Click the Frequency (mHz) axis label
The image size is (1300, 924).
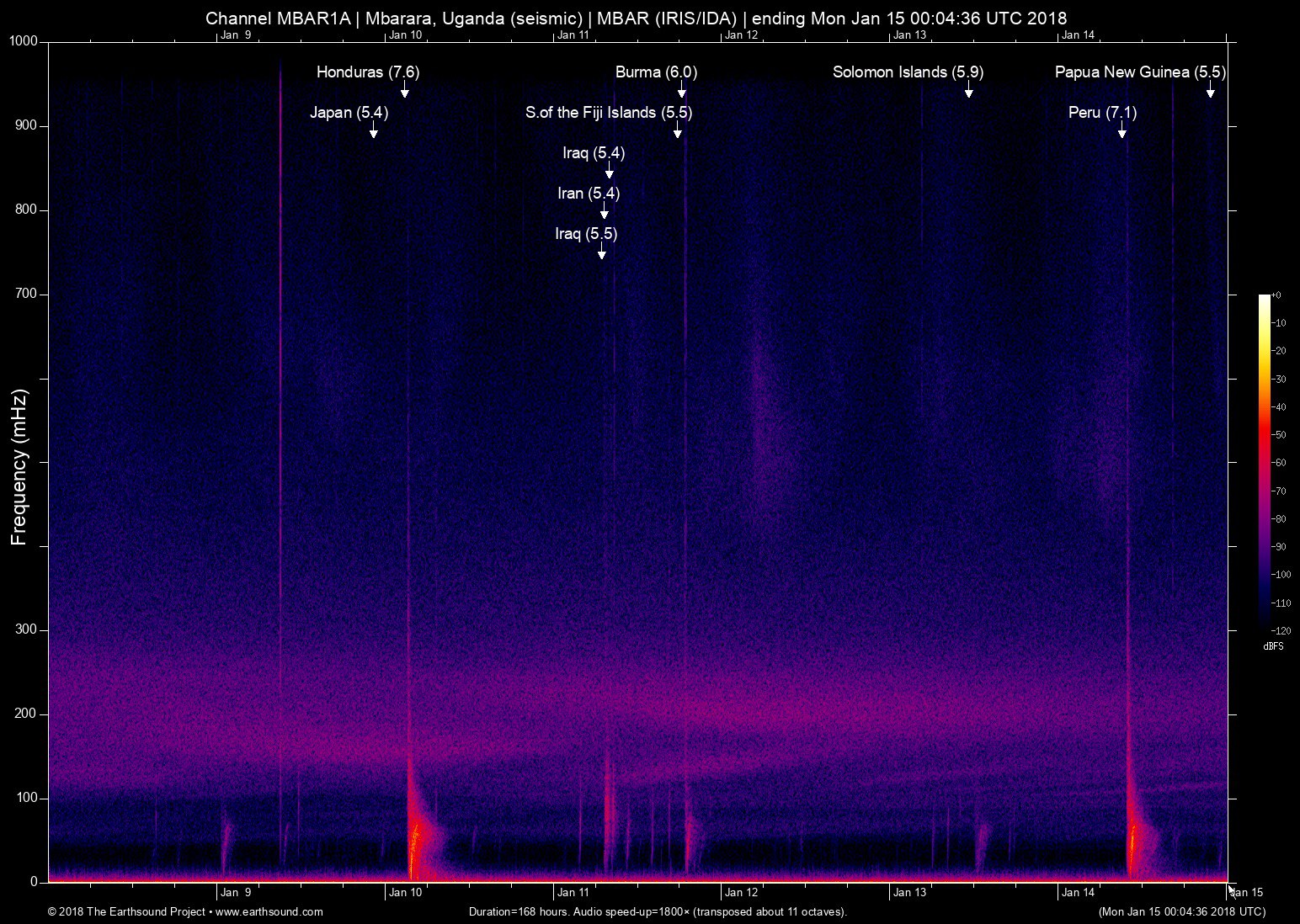[19, 467]
